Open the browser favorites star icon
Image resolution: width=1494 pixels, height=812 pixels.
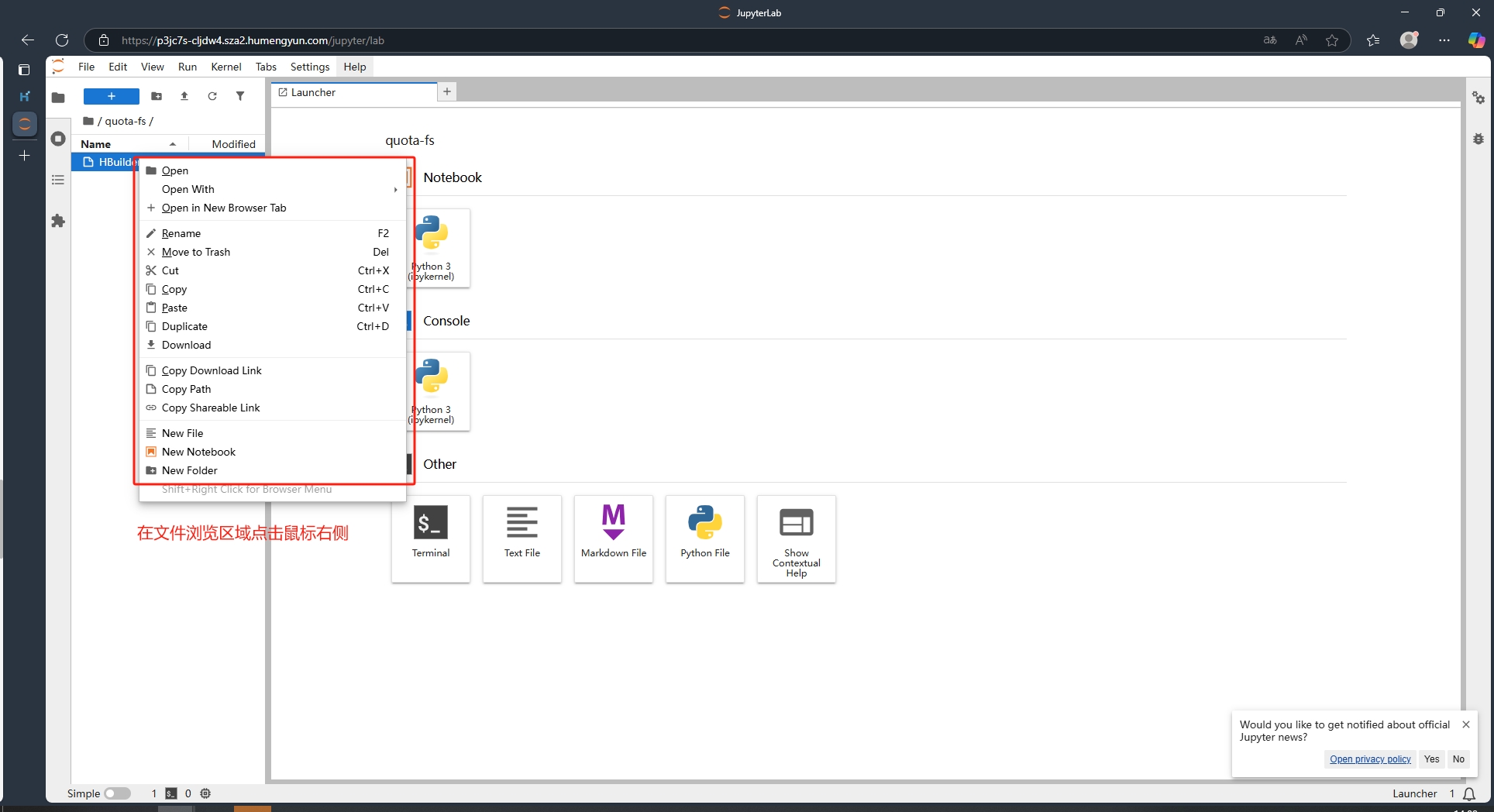coord(1332,40)
